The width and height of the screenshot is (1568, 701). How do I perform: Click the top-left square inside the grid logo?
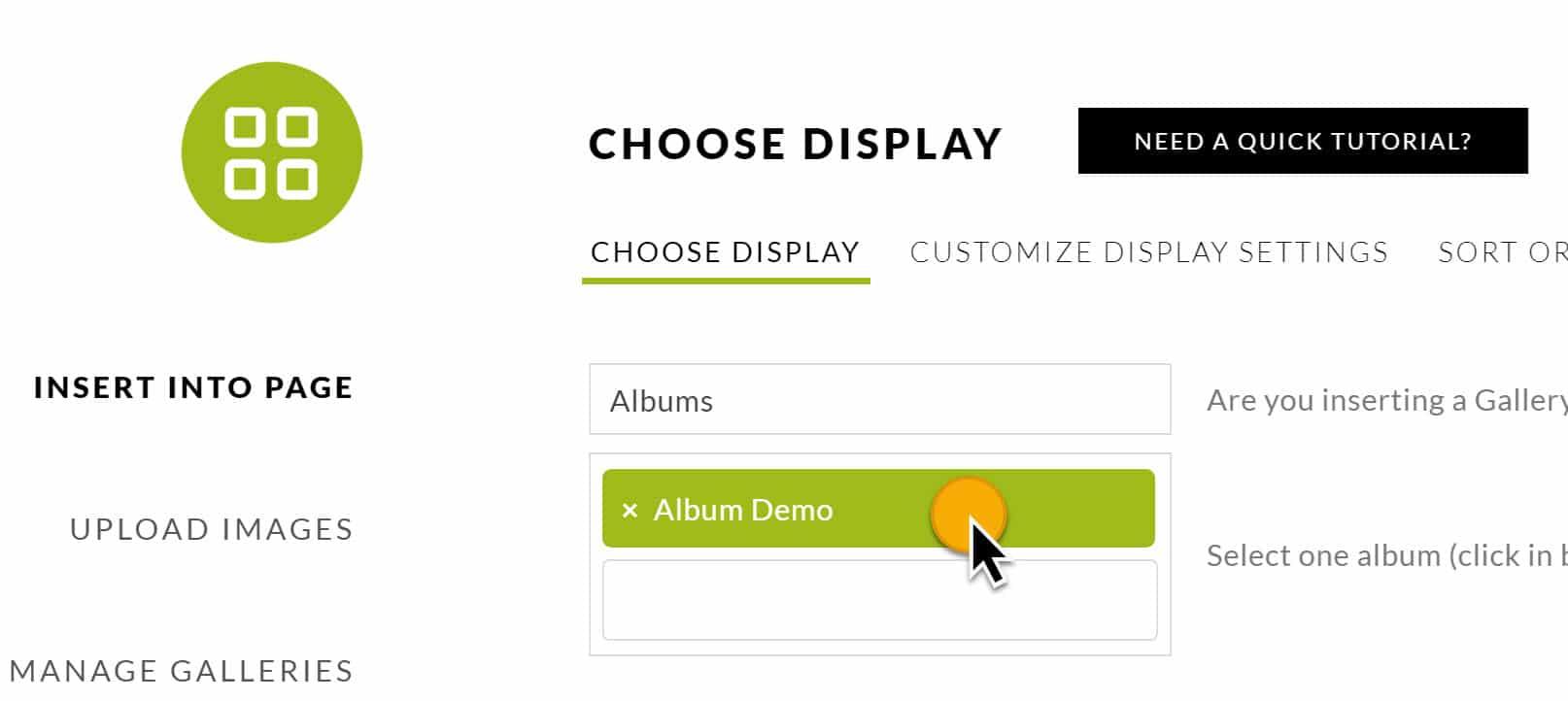pyautogui.click(x=246, y=126)
